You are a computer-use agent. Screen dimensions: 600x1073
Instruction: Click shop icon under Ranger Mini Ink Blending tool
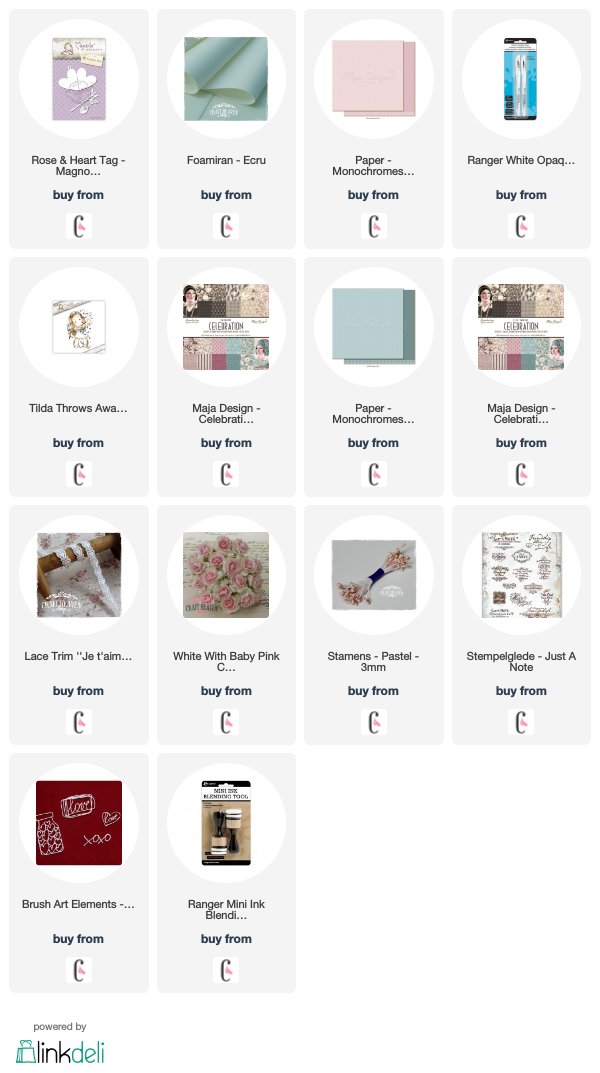226,970
